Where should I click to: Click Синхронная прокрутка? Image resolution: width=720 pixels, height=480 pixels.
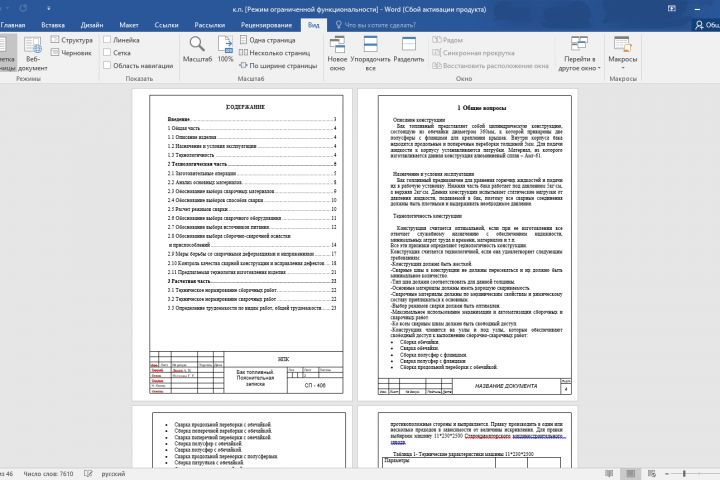(x=473, y=53)
